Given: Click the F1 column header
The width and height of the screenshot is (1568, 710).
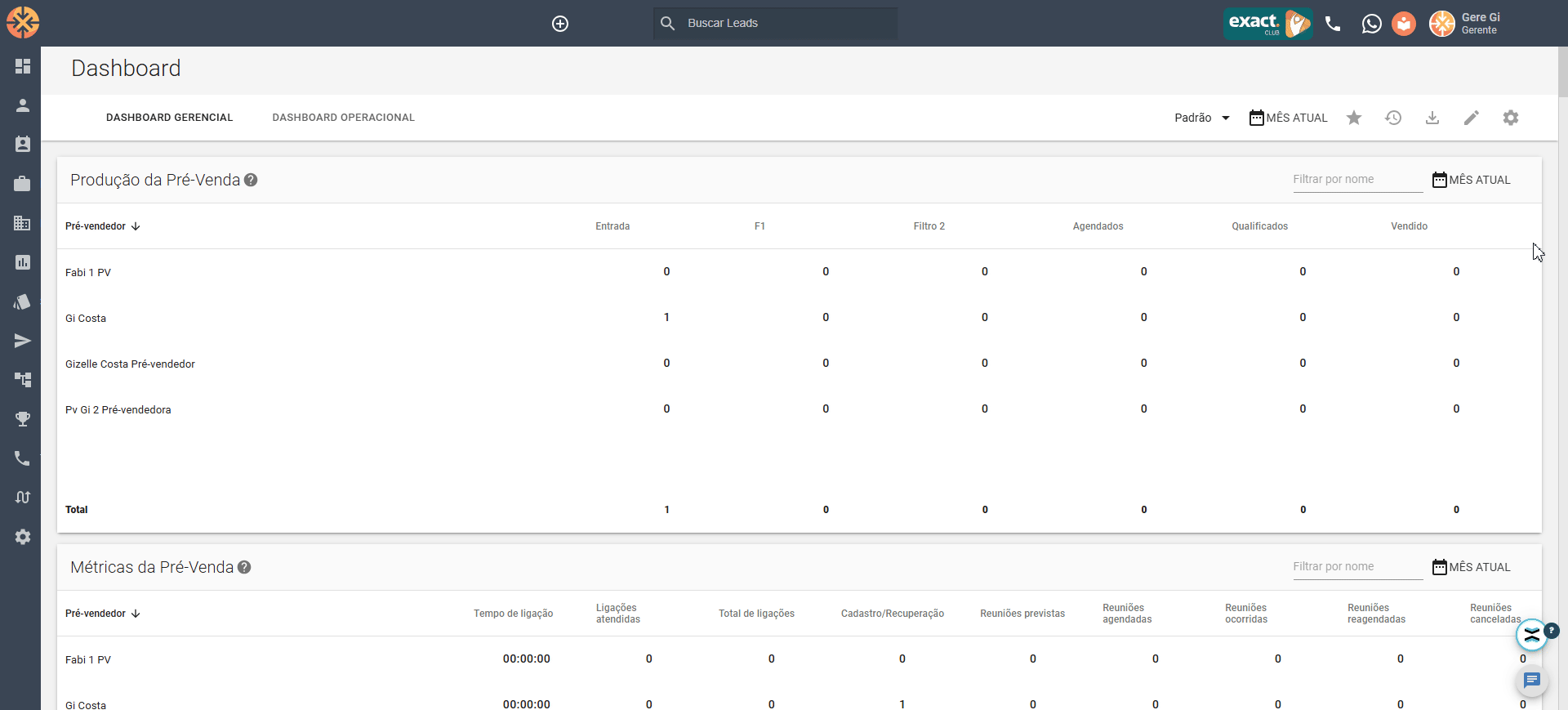Looking at the screenshot, I should tap(759, 226).
